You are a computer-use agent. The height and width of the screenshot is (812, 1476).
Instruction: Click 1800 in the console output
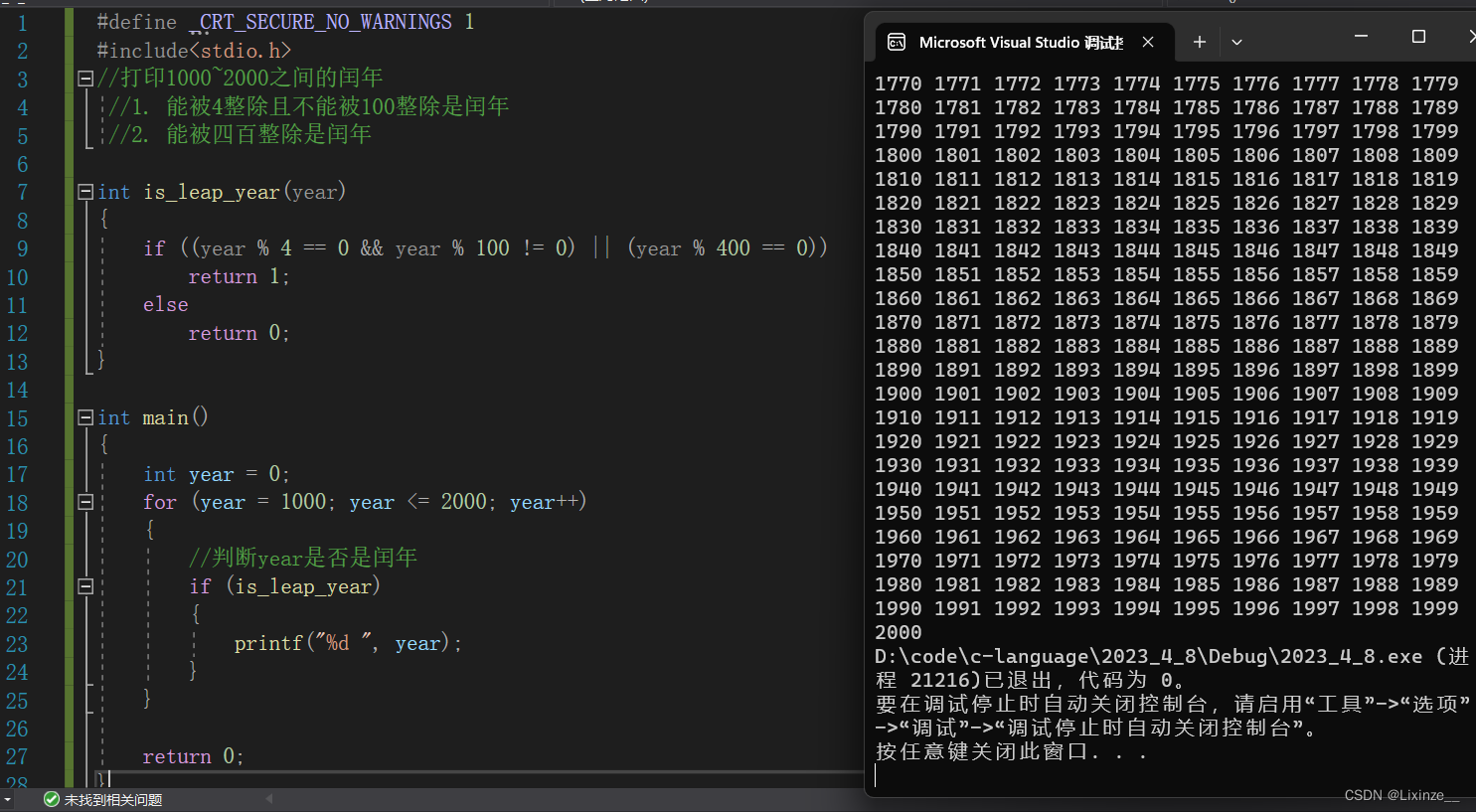[899, 155]
